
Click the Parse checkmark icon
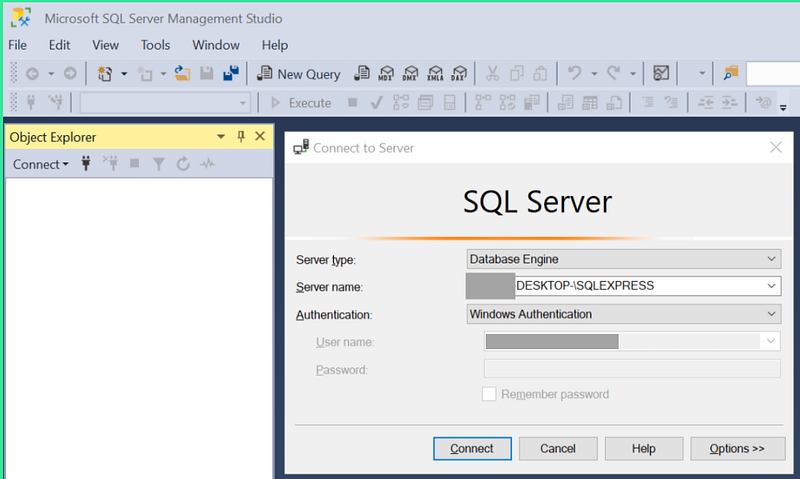(377, 103)
